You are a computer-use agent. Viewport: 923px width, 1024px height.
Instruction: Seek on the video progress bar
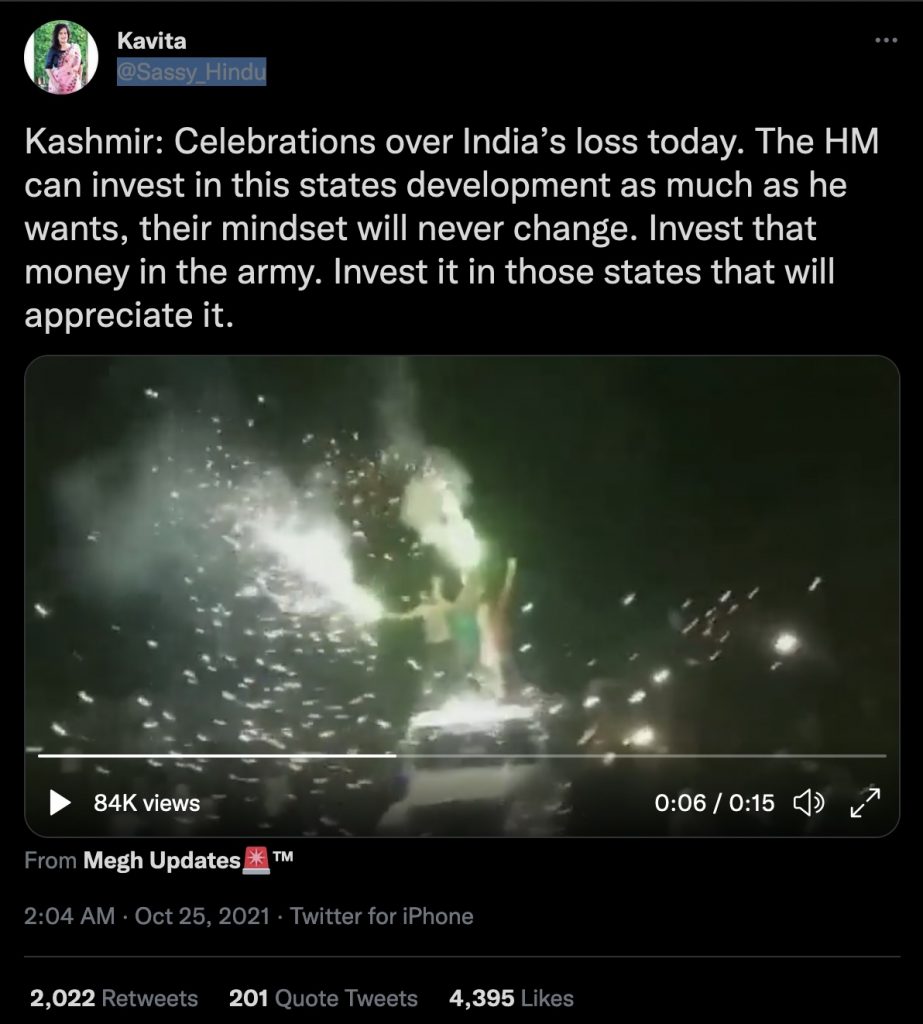(462, 756)
